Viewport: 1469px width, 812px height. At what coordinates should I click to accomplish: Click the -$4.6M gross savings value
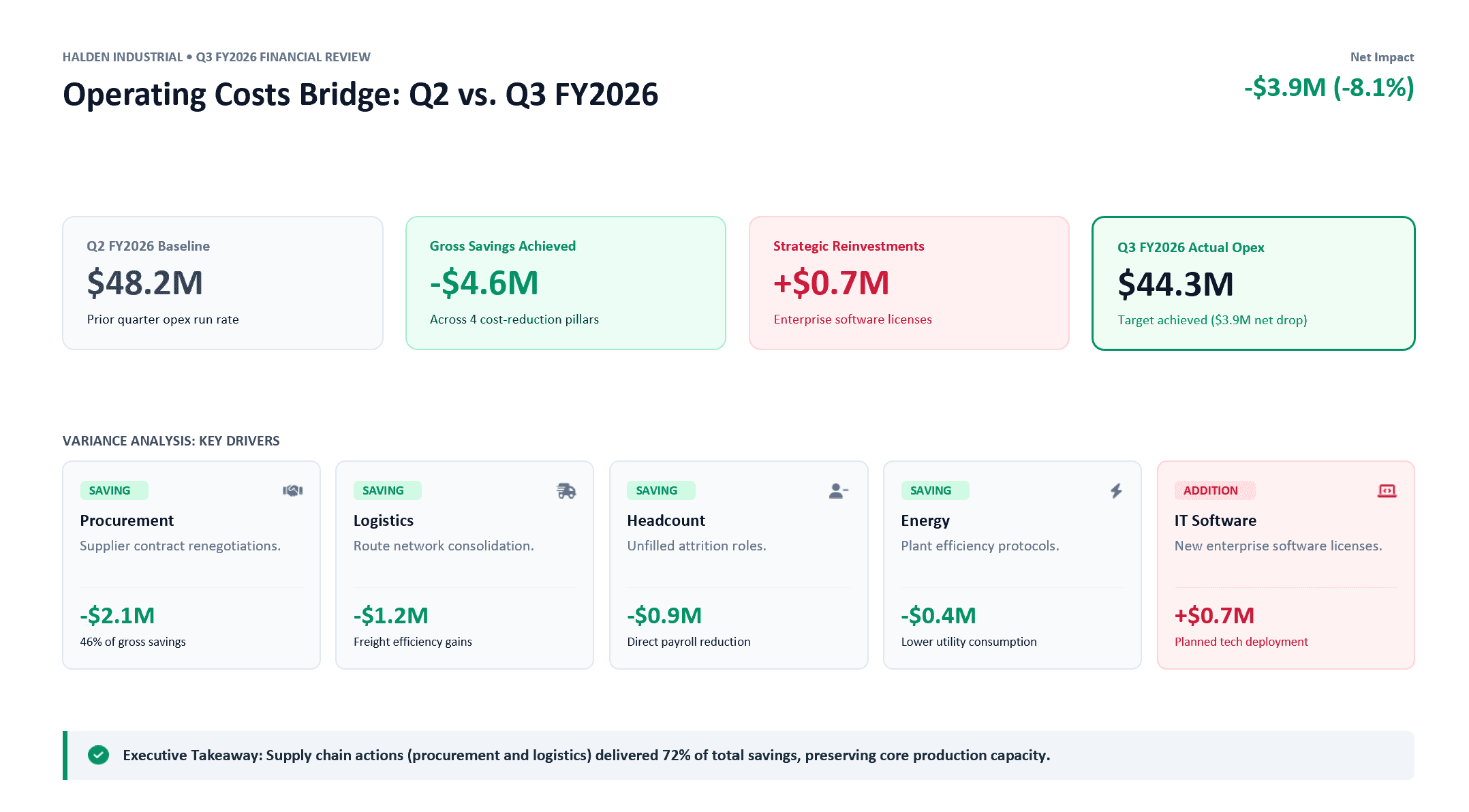(x=484, y=283)
